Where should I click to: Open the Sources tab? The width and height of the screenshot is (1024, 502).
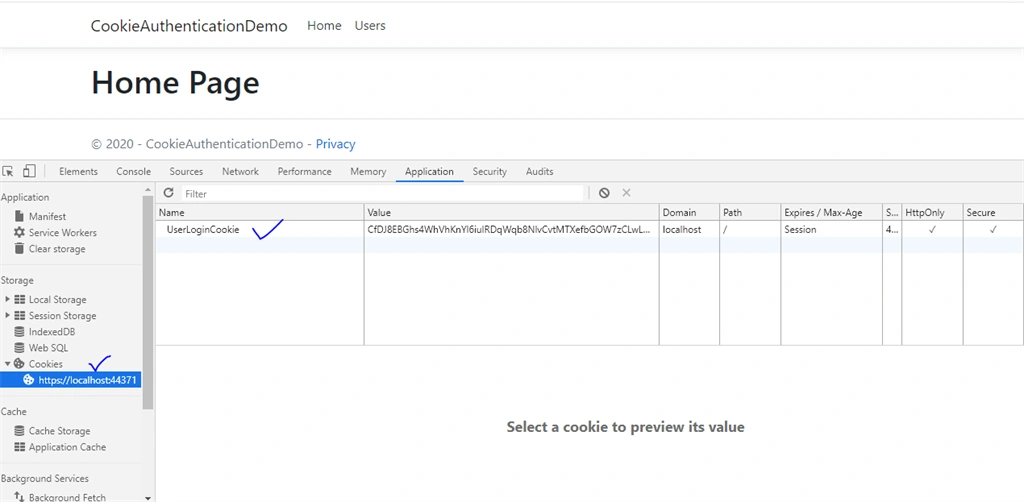[x=186, y=172]
